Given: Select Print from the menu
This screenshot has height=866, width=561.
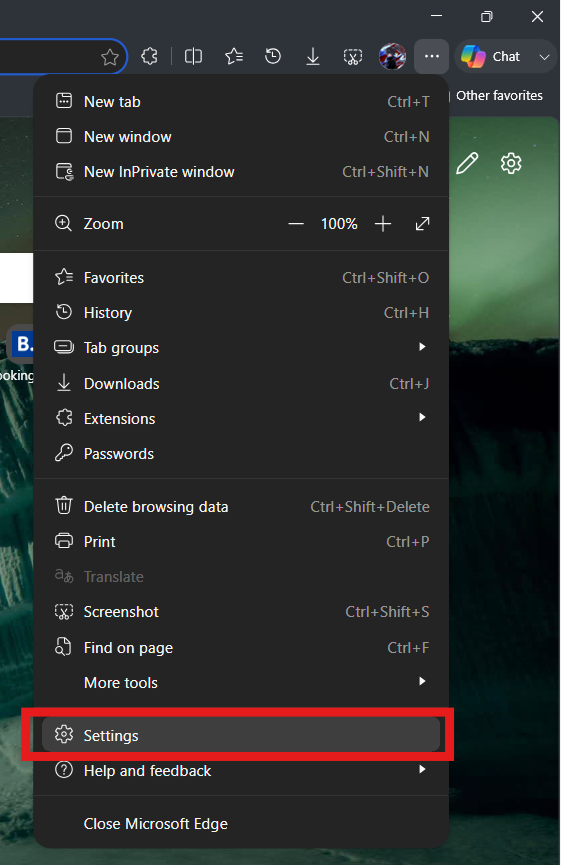Looking at the screenshot, I should coord(241,541).
